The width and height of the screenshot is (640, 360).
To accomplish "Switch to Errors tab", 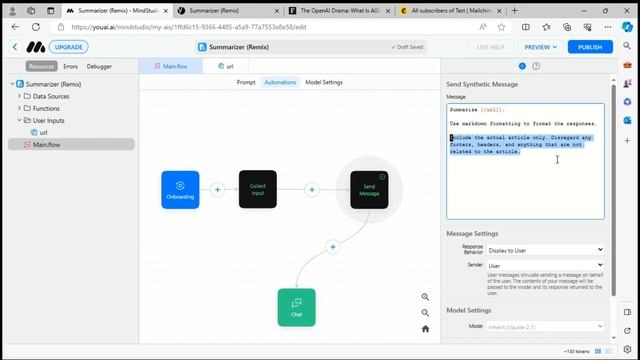I will click(70, 66).
